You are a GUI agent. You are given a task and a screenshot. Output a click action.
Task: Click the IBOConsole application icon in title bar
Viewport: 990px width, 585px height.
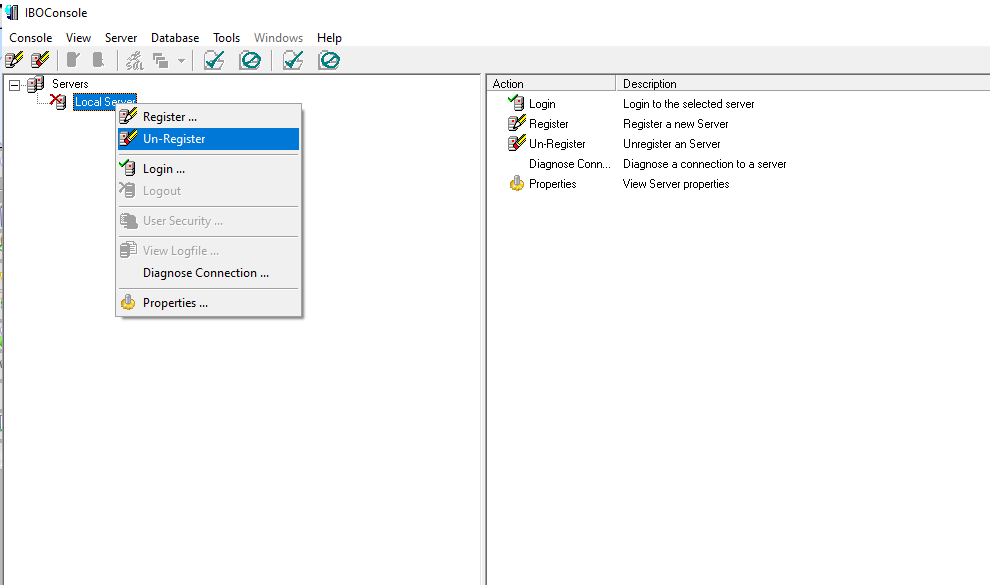(x=12, y=13)
